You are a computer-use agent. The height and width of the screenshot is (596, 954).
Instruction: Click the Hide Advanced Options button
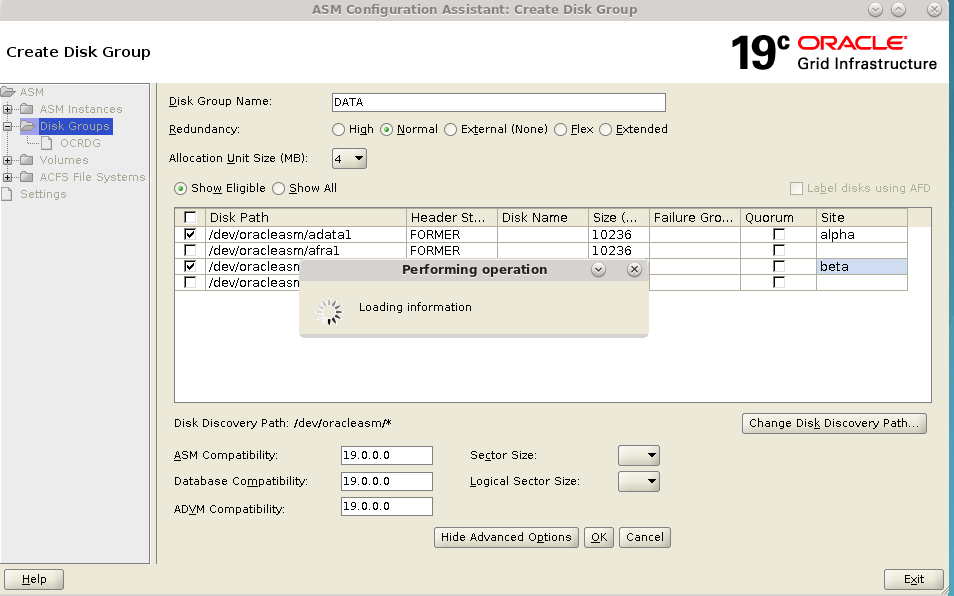click(506, 537)
